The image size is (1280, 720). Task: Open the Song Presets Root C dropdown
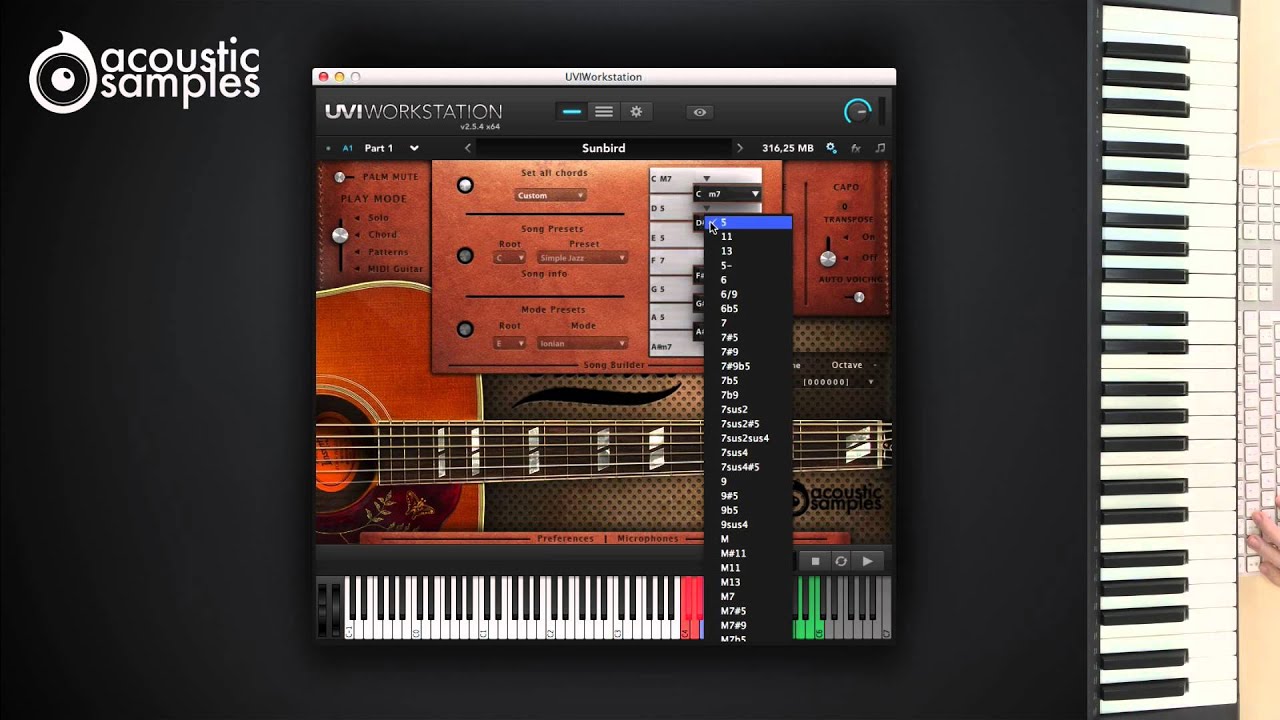(509, 258)
